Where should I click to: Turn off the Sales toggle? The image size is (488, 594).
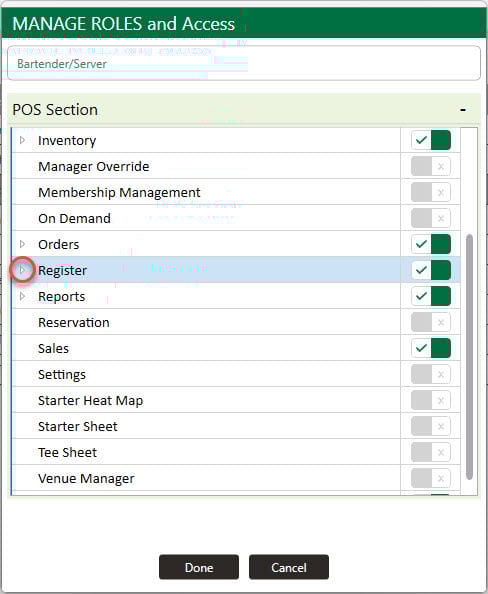[x=431, y=348]
